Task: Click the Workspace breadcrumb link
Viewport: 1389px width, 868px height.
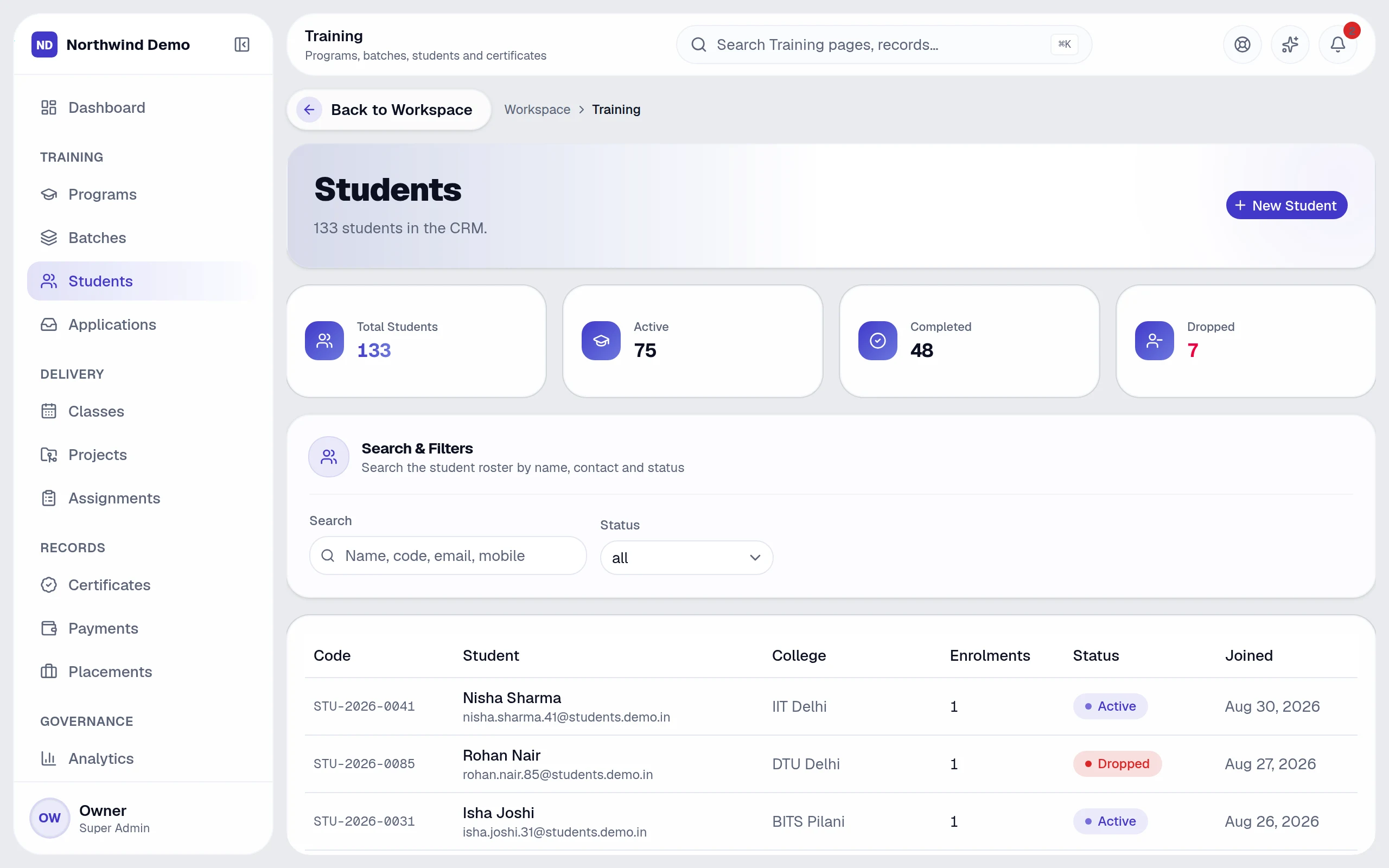Action: (537, 110)
